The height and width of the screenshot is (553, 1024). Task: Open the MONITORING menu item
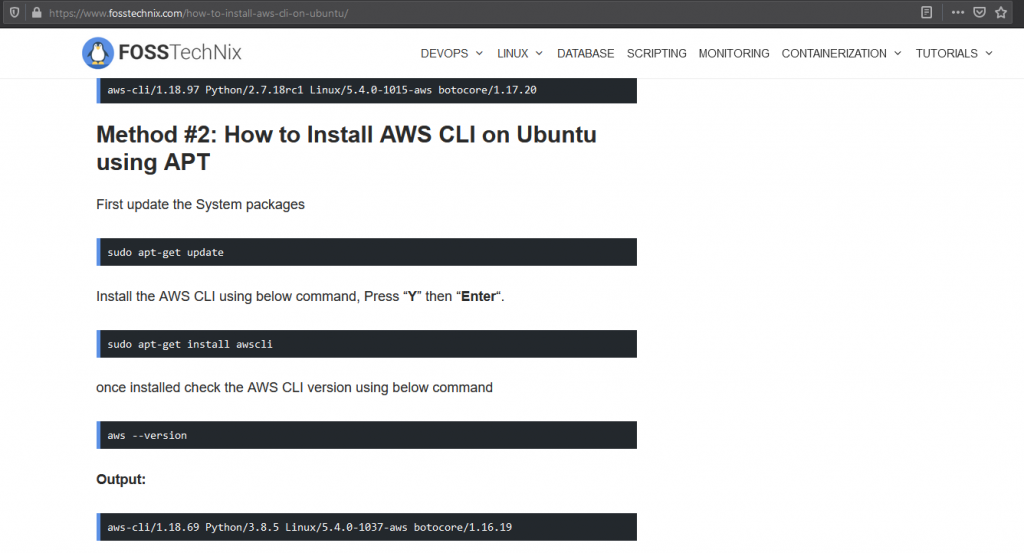click(x=734, y=54)
